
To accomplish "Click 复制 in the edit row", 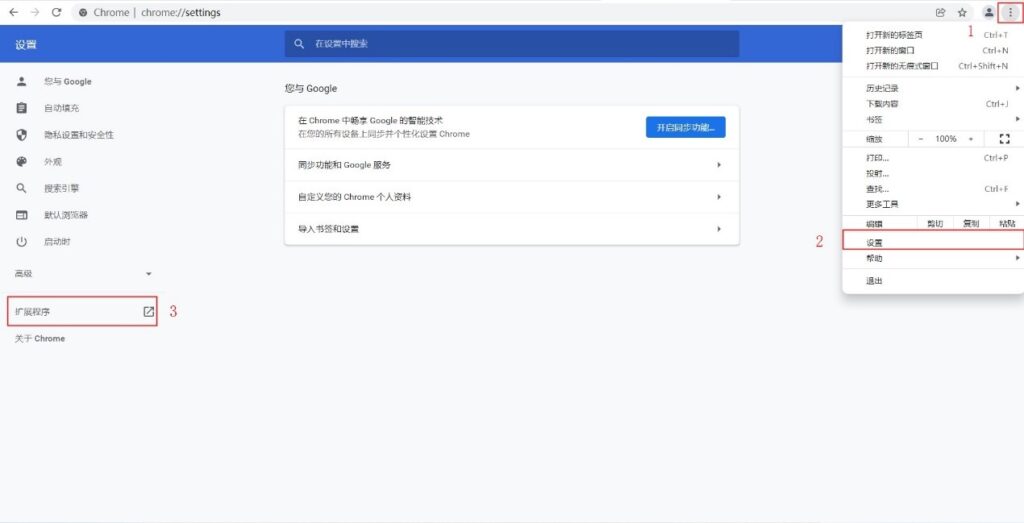I will coord(971,223).
